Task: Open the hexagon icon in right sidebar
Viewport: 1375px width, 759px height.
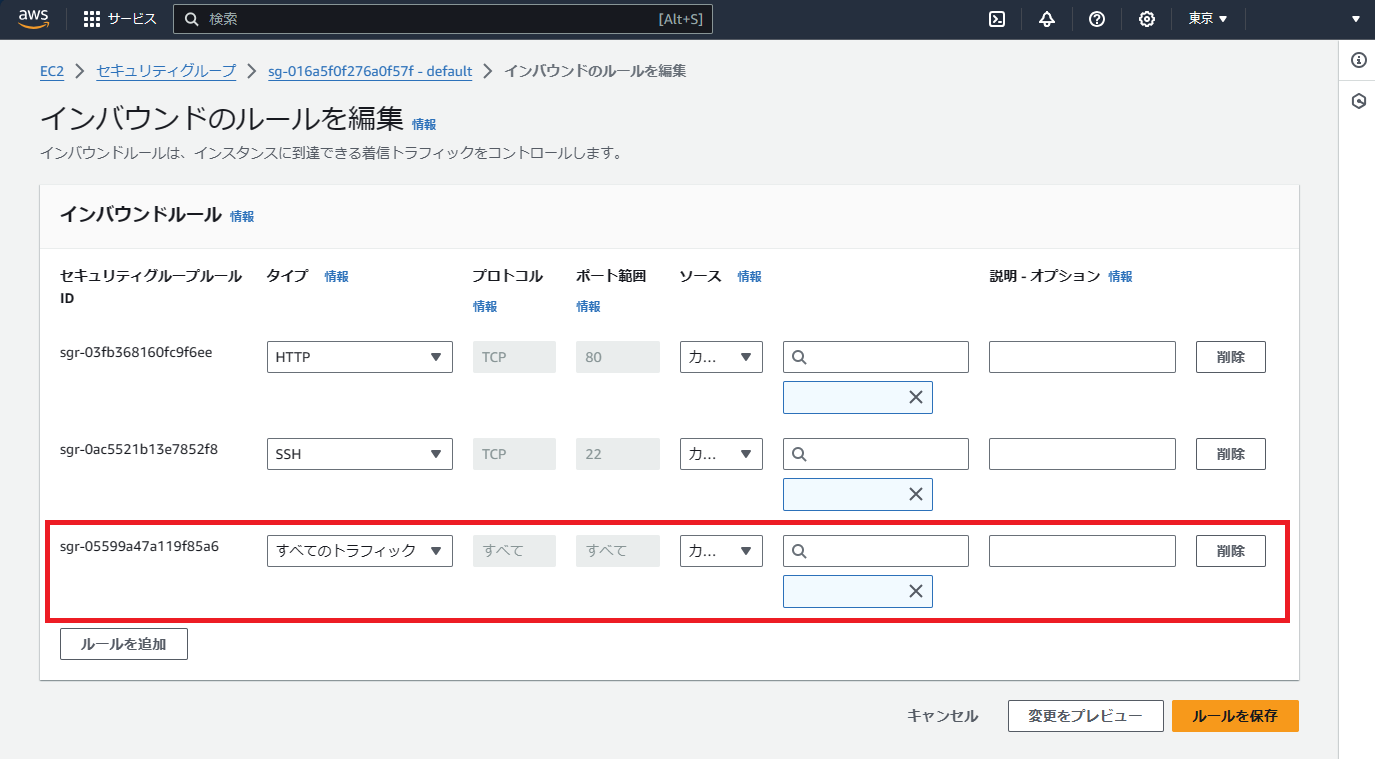Action: point(1358,101)
